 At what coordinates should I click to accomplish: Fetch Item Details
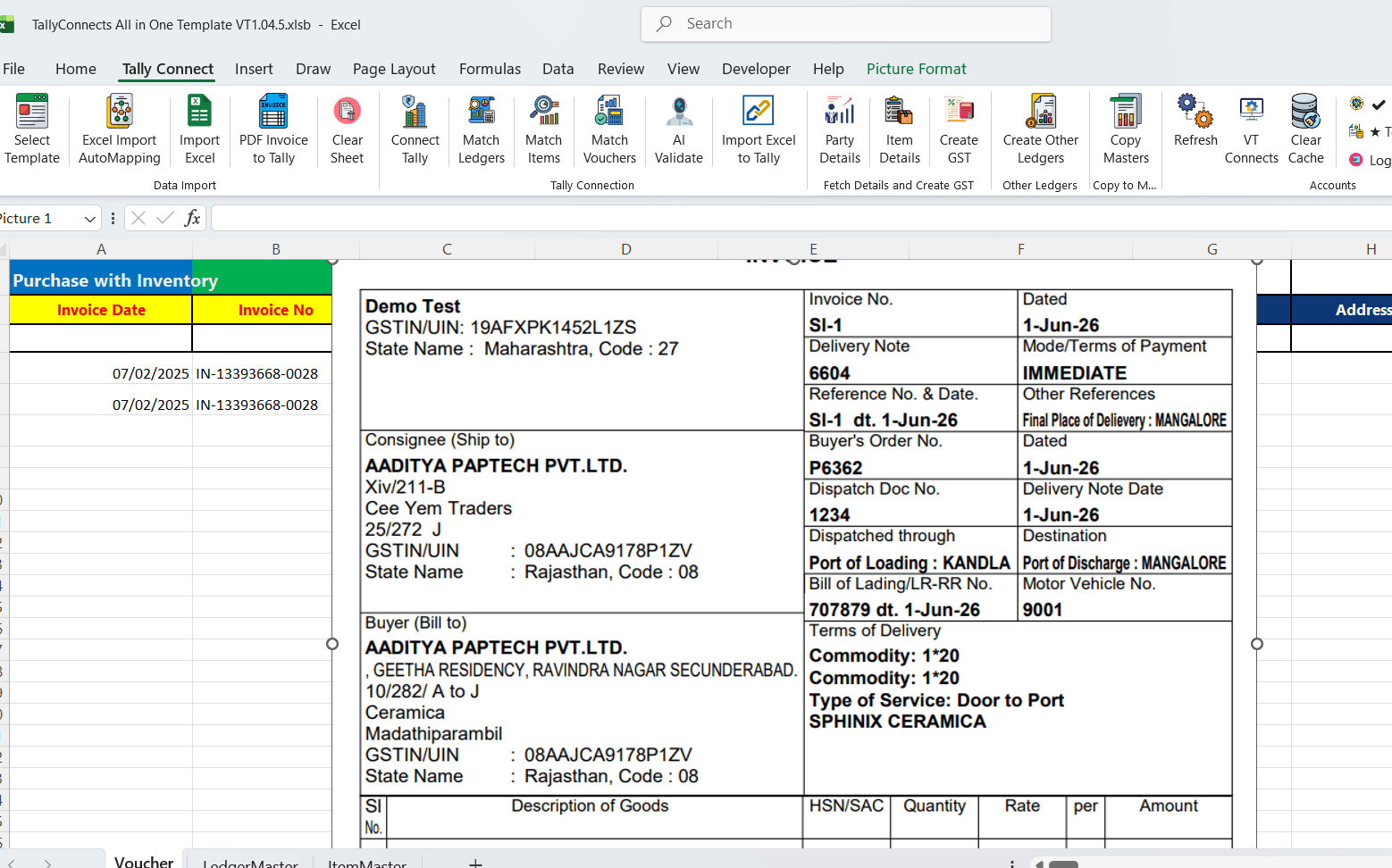tap(900, 129)
